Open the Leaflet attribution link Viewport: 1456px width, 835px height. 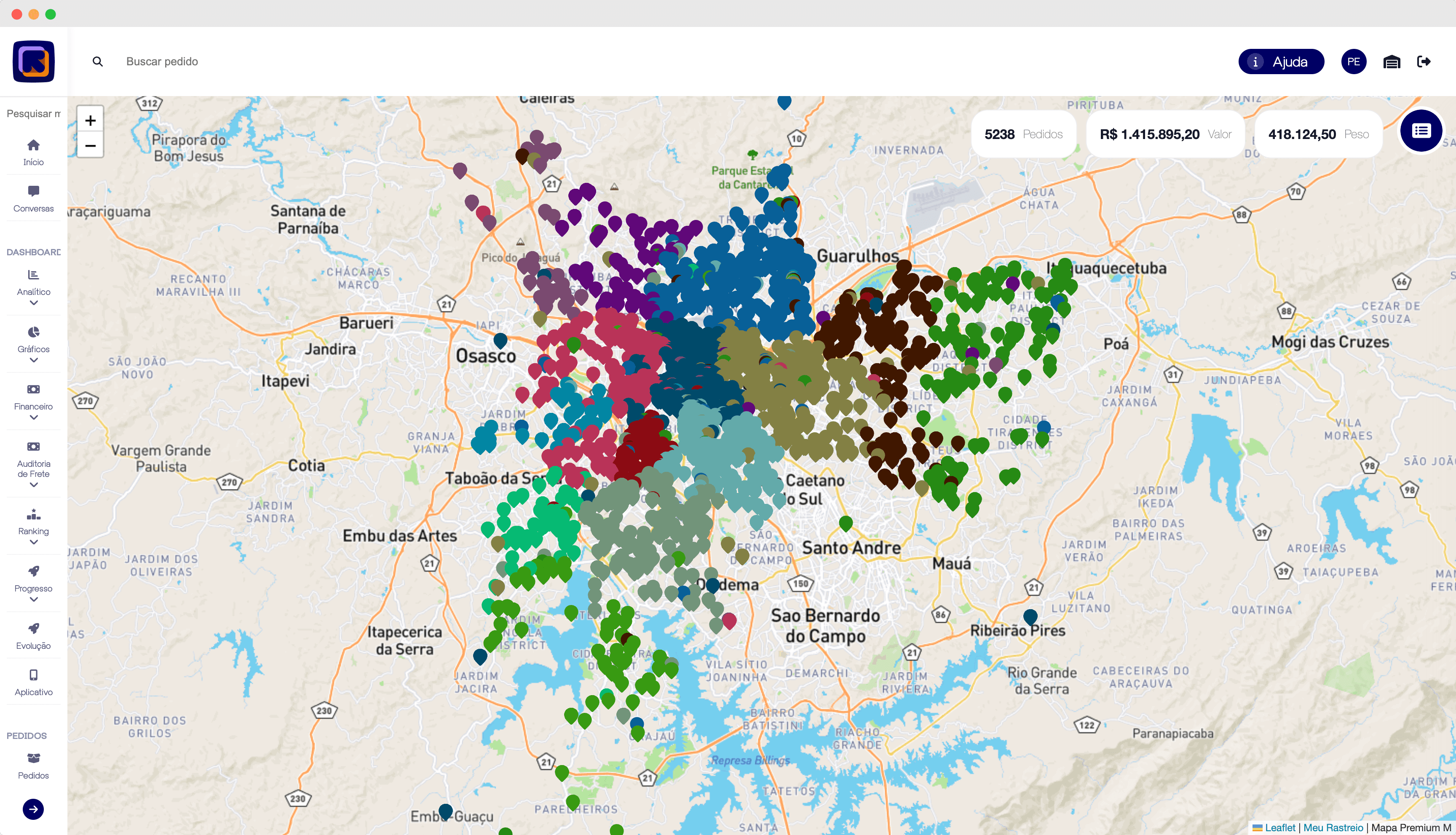[1279, 827]
